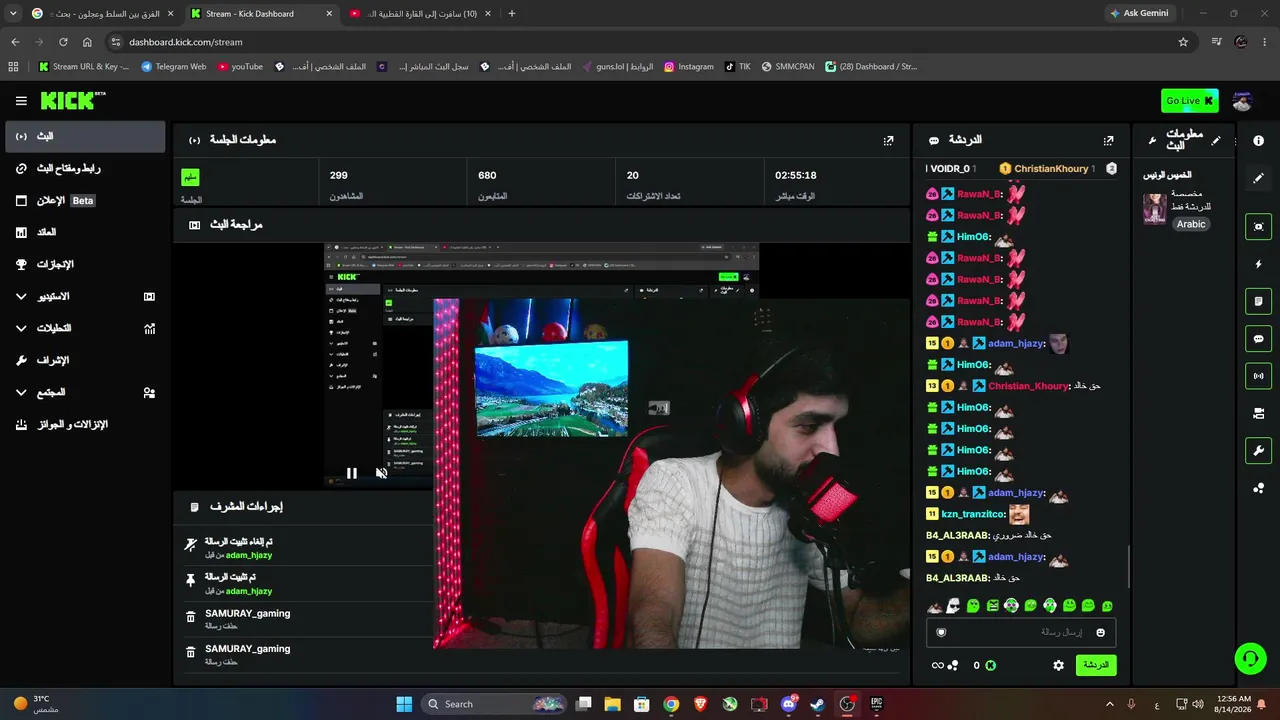Screen dimensions: 1280x720
Task: Reload the Kick dashboard page
Action: pos(63,42)
